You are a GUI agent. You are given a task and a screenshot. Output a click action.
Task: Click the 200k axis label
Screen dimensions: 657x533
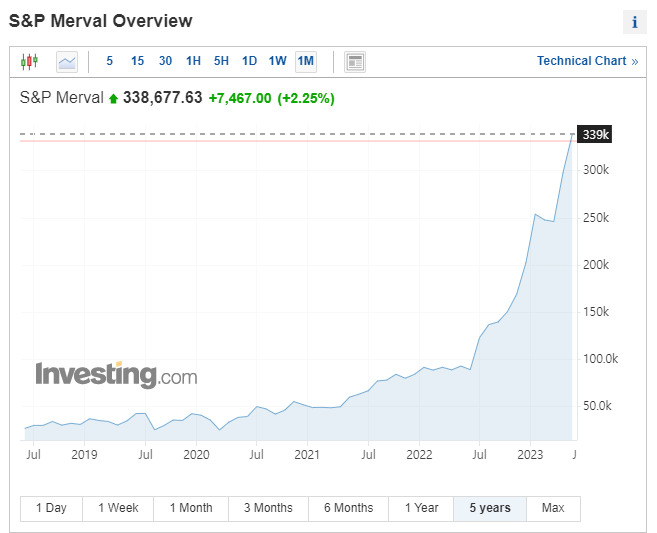coord(596,265)
